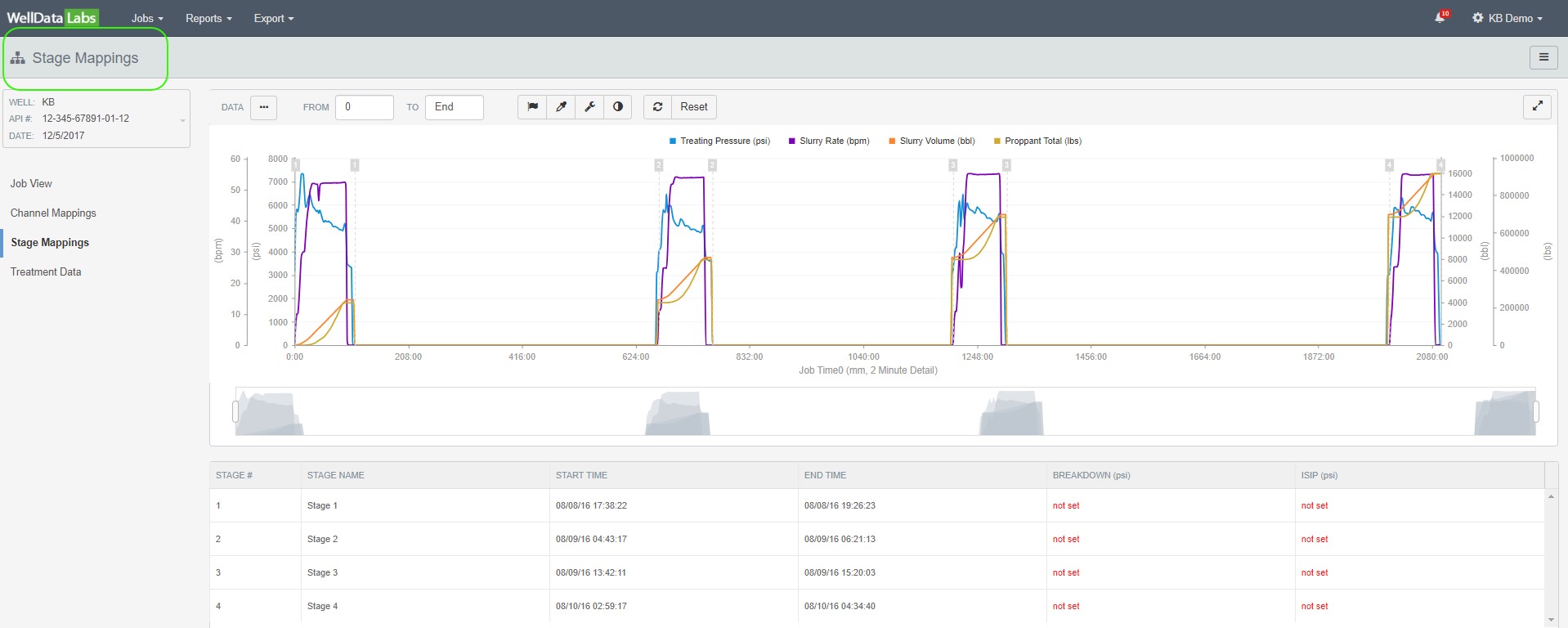Open the notifications bell

(1440, 18)
